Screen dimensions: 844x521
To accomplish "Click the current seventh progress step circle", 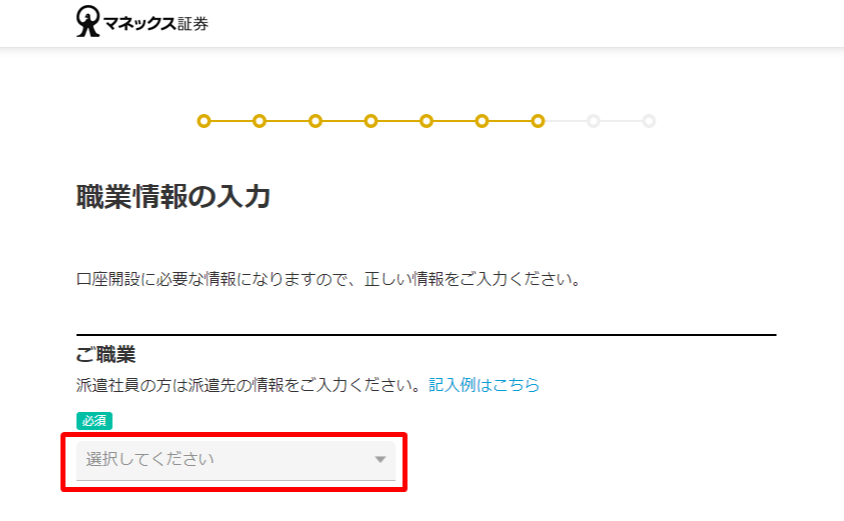I will (x=538, y=121).
